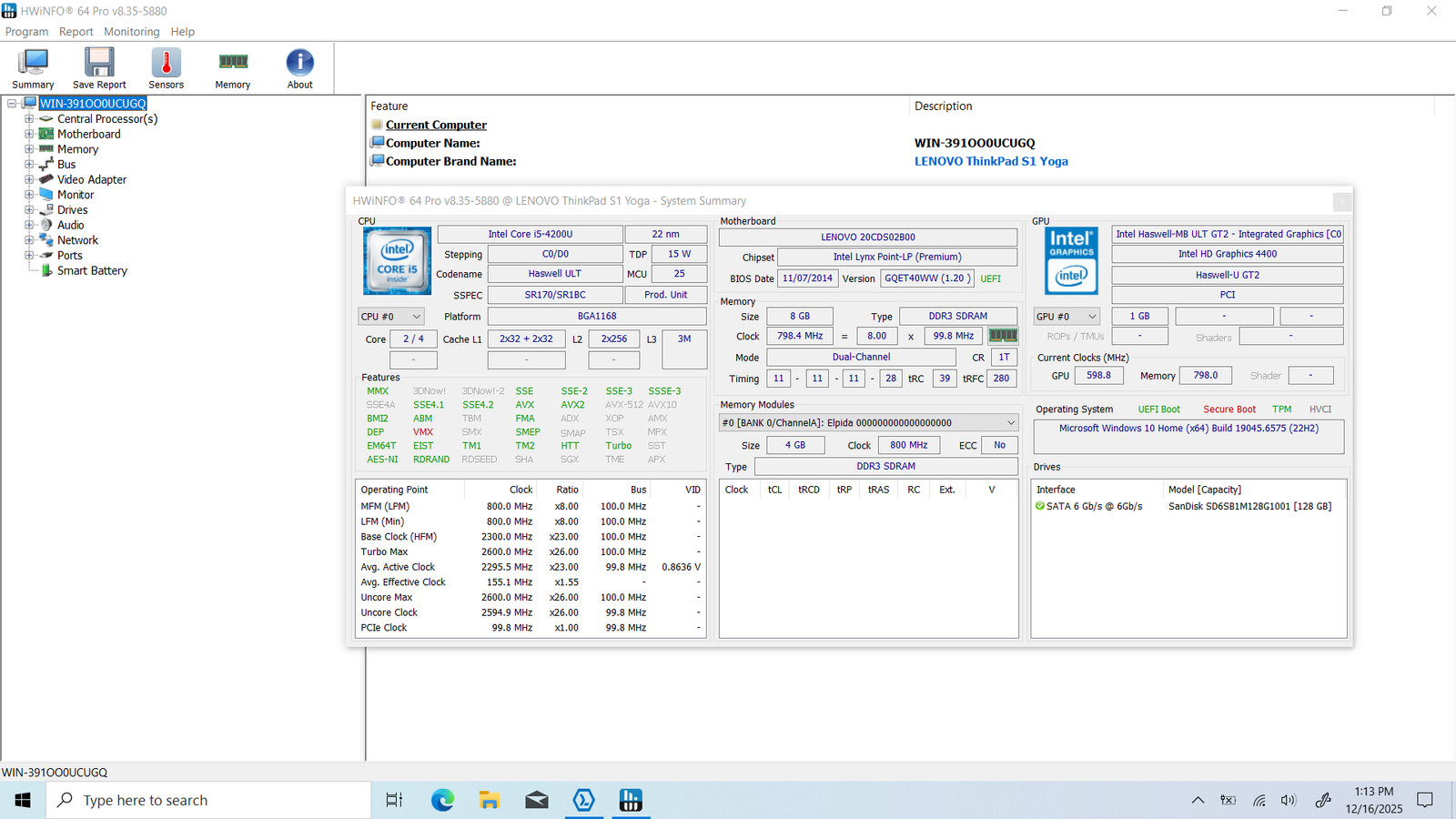This screenshot has width=1456, height=819.
Task: Click the Intel Core i5-4200U name field
Action: pyautogui.click(x=531, y=234)
